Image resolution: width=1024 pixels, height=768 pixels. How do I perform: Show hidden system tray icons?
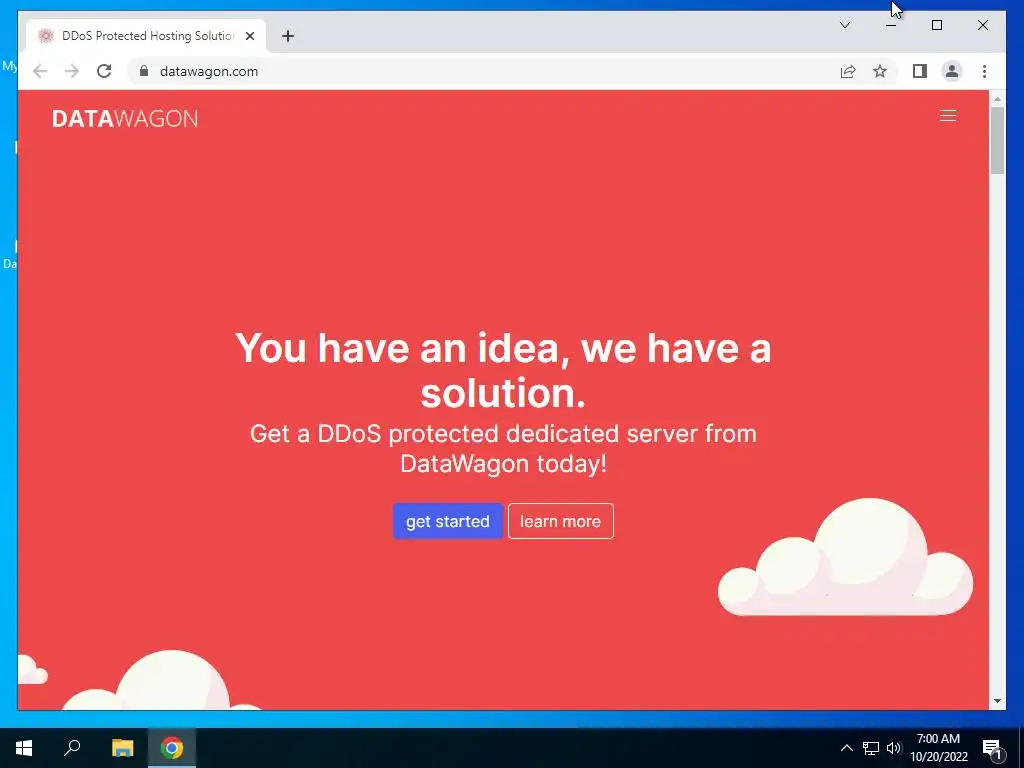pyautogui.click(x=846, y=748)
